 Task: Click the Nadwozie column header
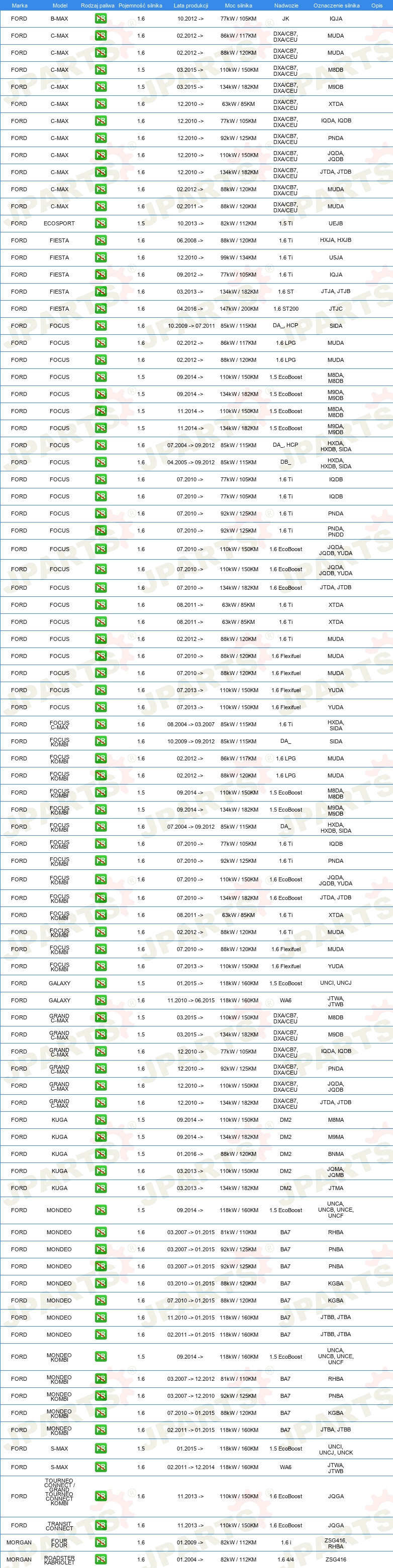[x=286, y=6]
